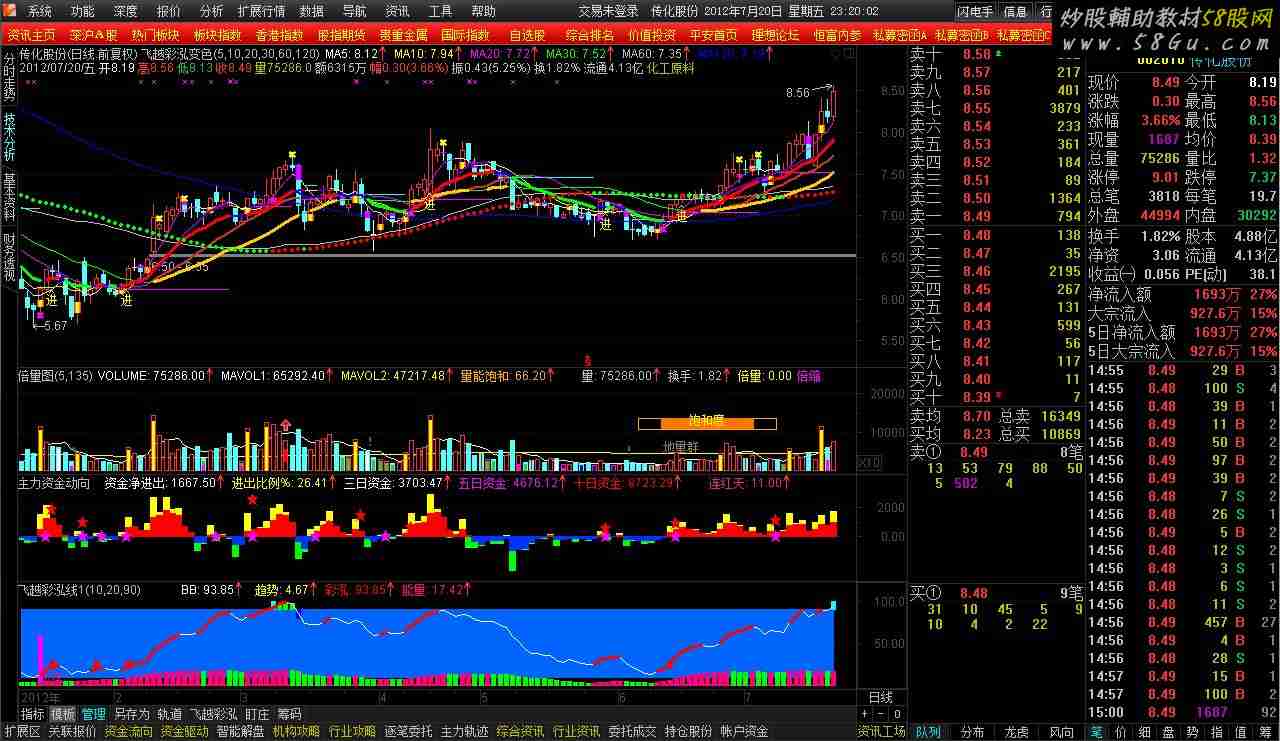Switch to the 队列 order-queue tab
Image resolution: width=1280 pixels, height=741 pixels.
(927, 732)
